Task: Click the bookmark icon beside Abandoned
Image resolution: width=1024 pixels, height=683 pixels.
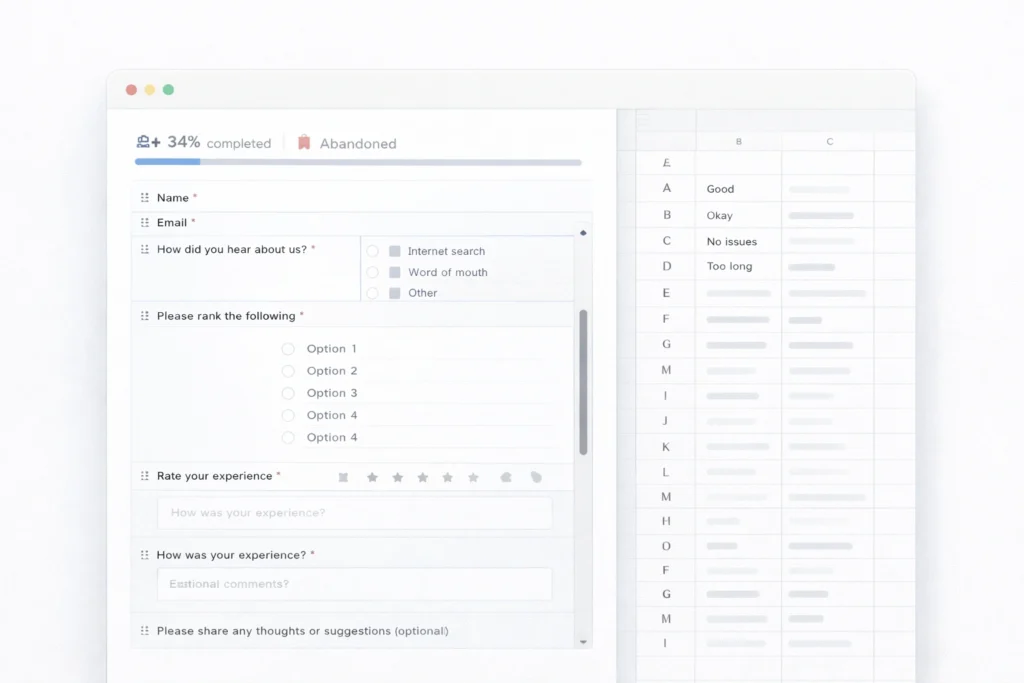Action: pos(304,143)
